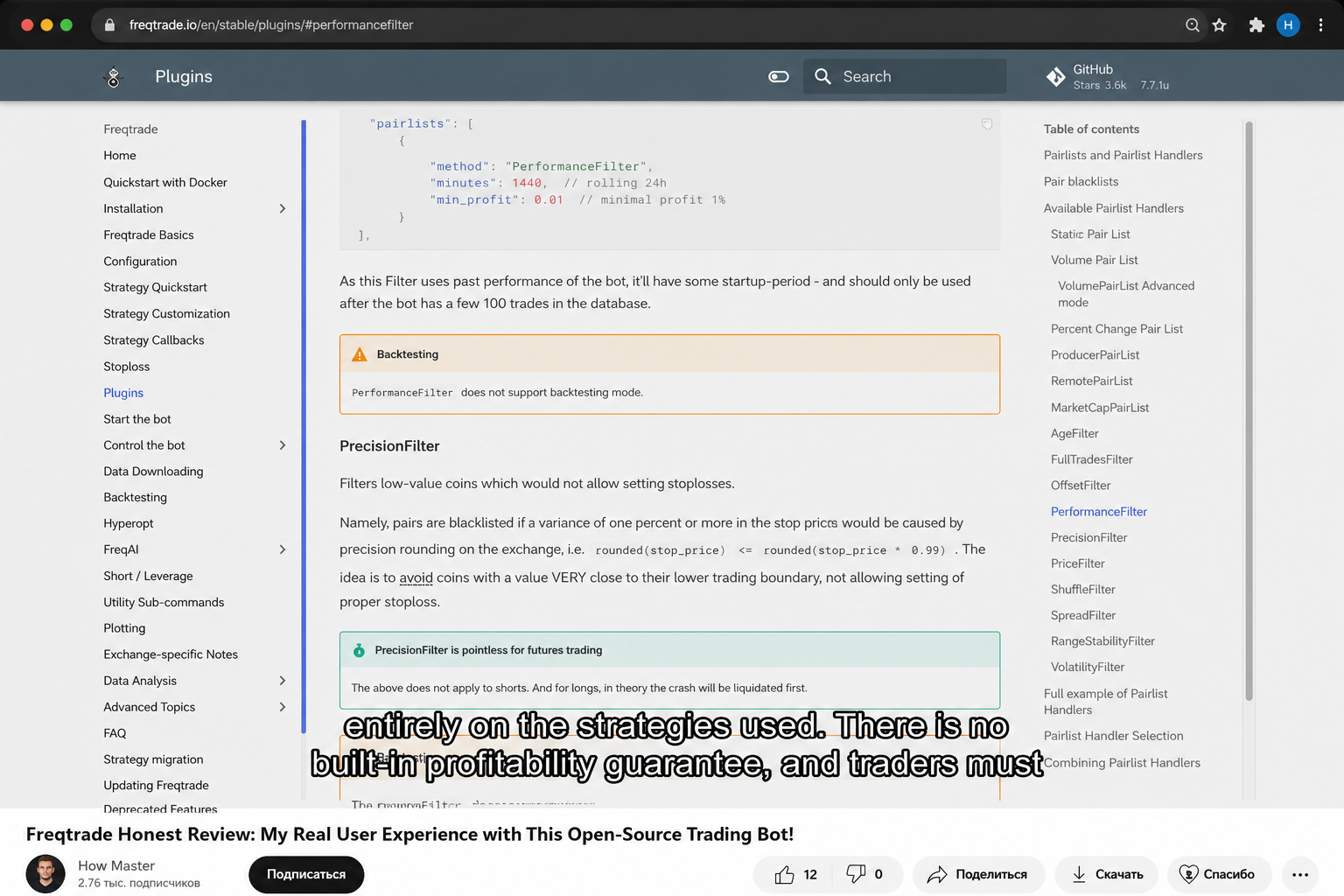Open the GitHub repository icon link

tap(1055, 77)
